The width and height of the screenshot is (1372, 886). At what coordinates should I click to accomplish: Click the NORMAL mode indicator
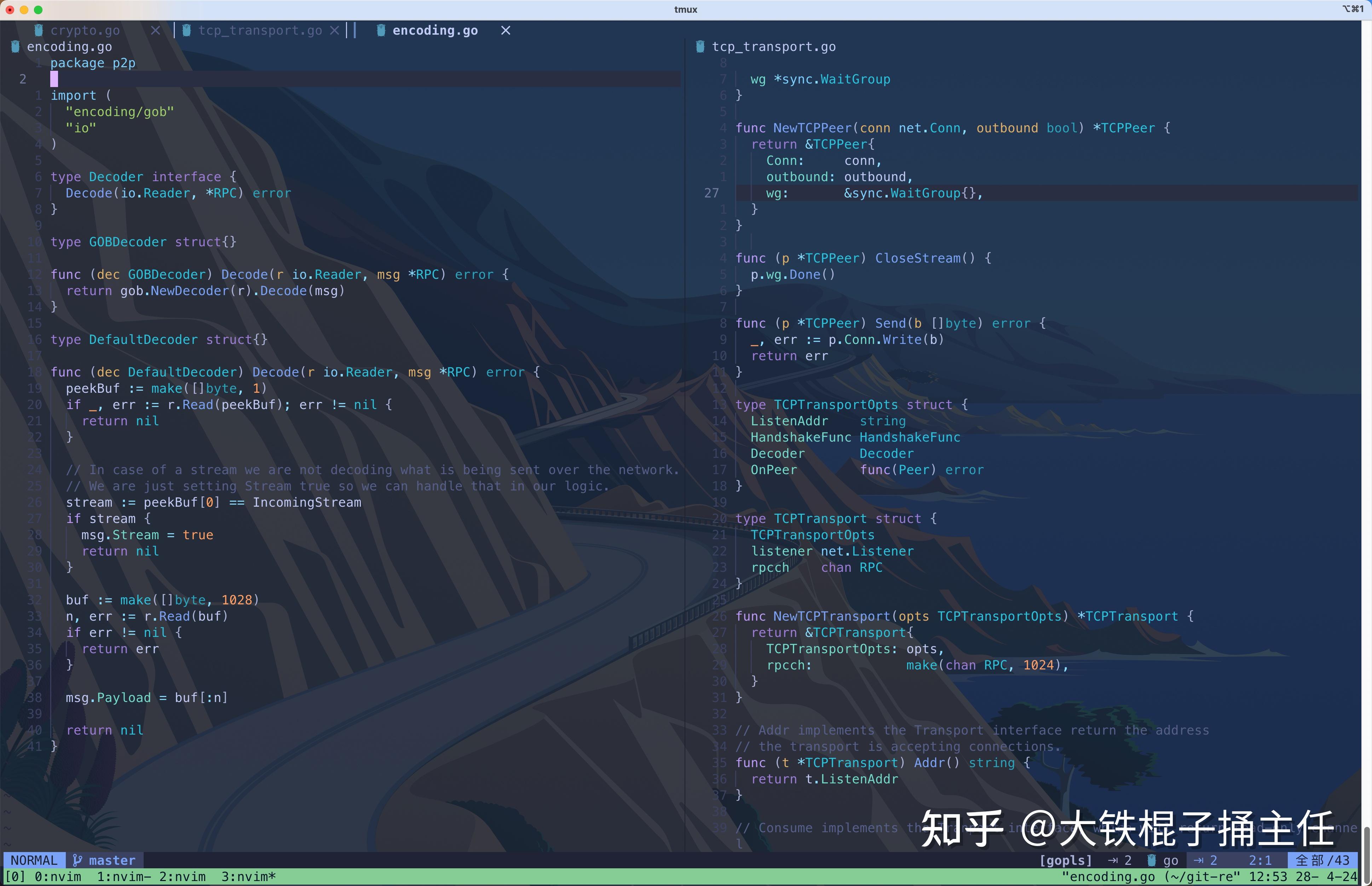[x=33, y=859]
